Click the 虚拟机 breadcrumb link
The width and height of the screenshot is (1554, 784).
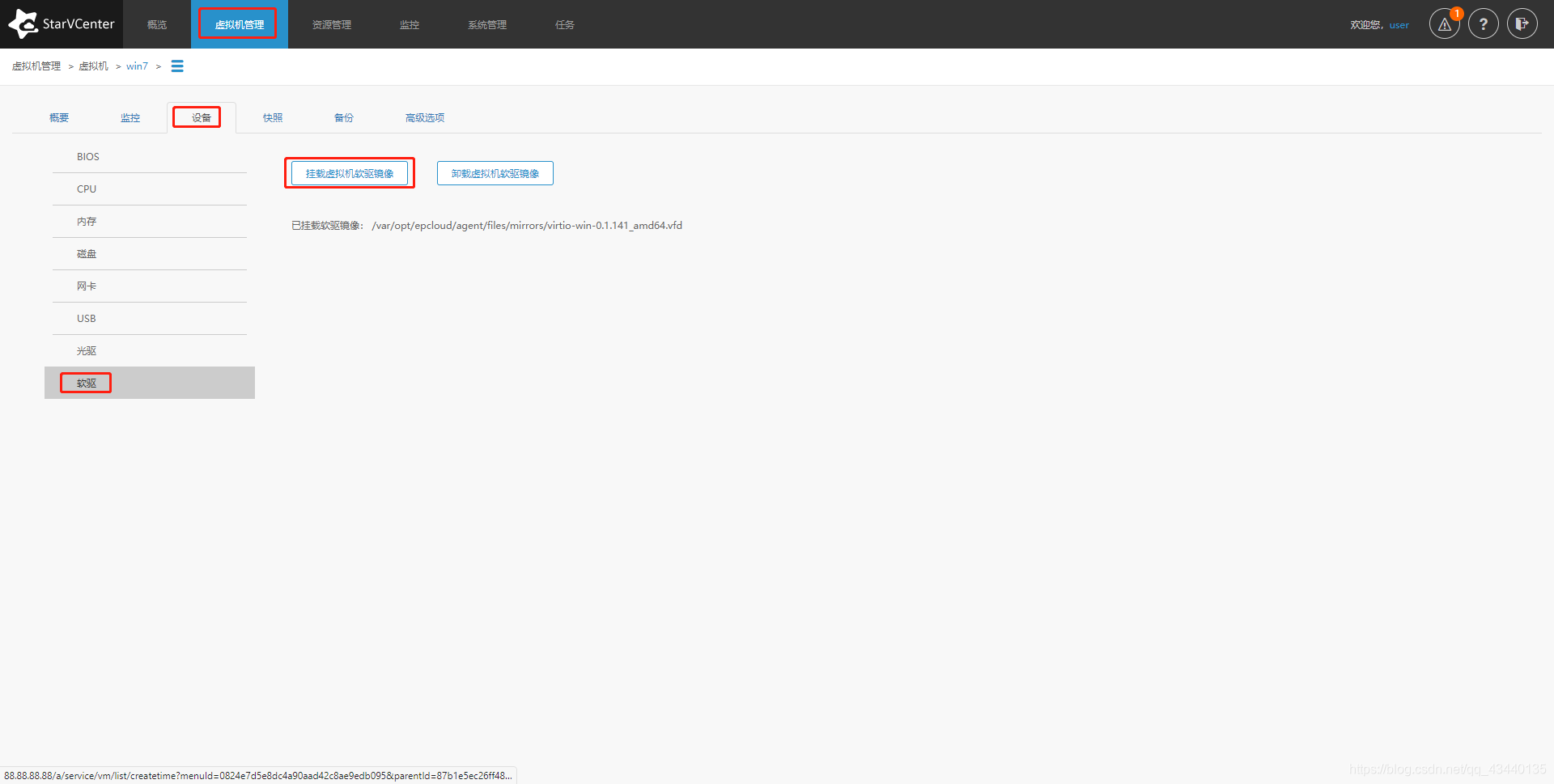click(93, 66)
